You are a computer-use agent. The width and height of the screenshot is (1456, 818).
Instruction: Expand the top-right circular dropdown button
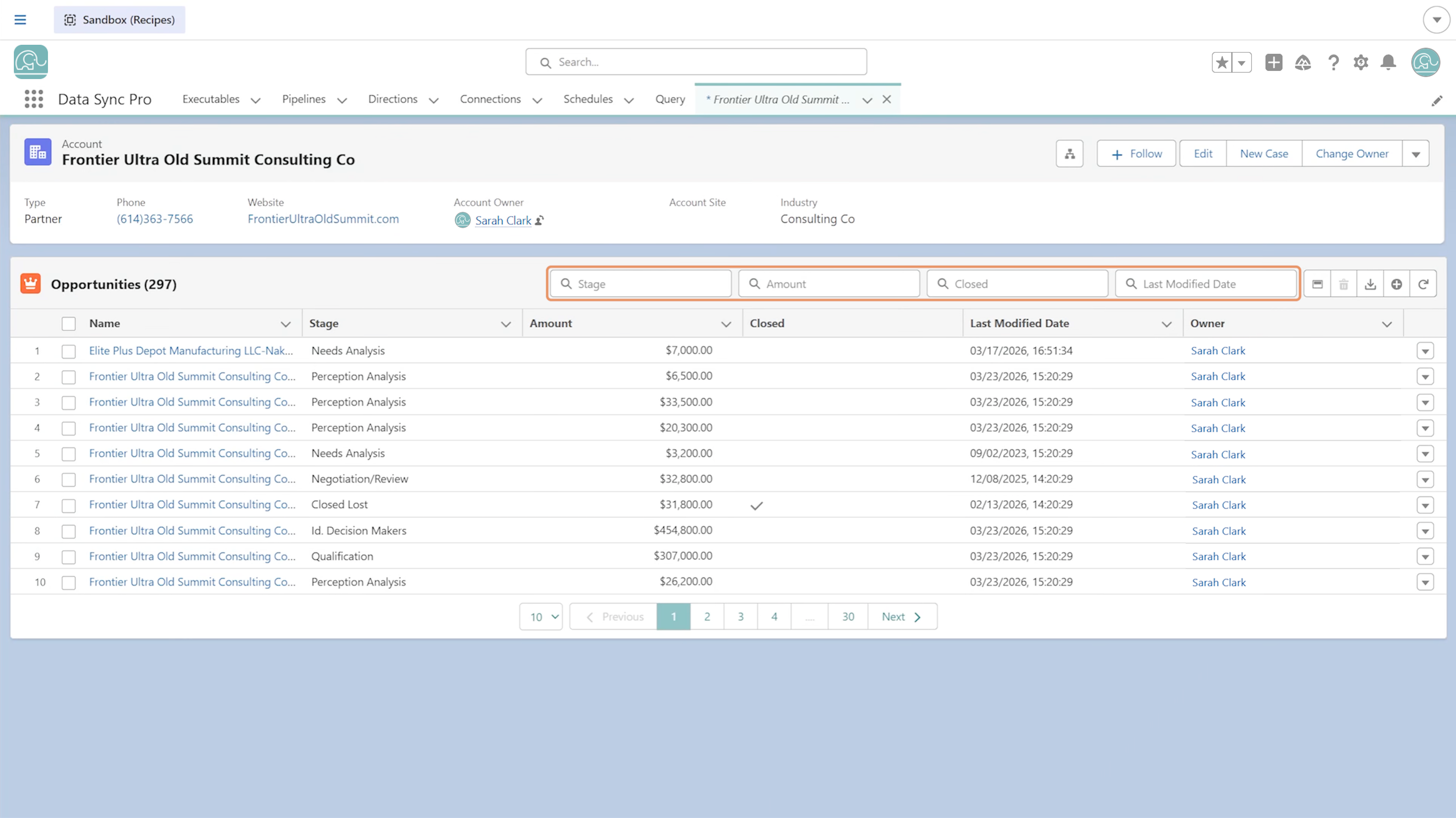[x=1436, y=20]
